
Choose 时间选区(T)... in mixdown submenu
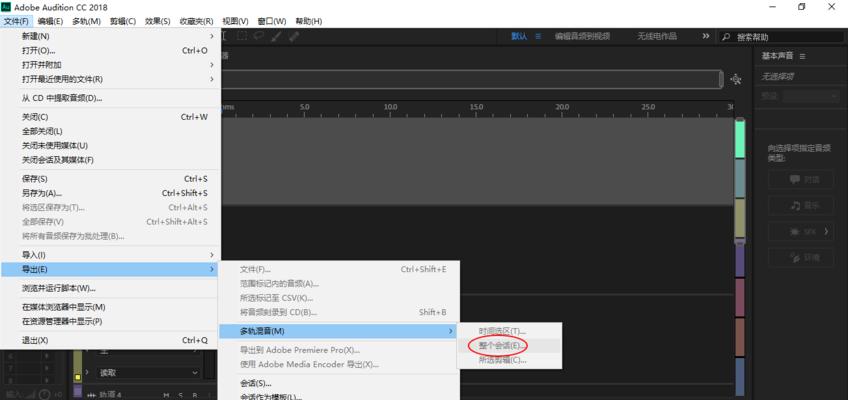click(509, 331)
